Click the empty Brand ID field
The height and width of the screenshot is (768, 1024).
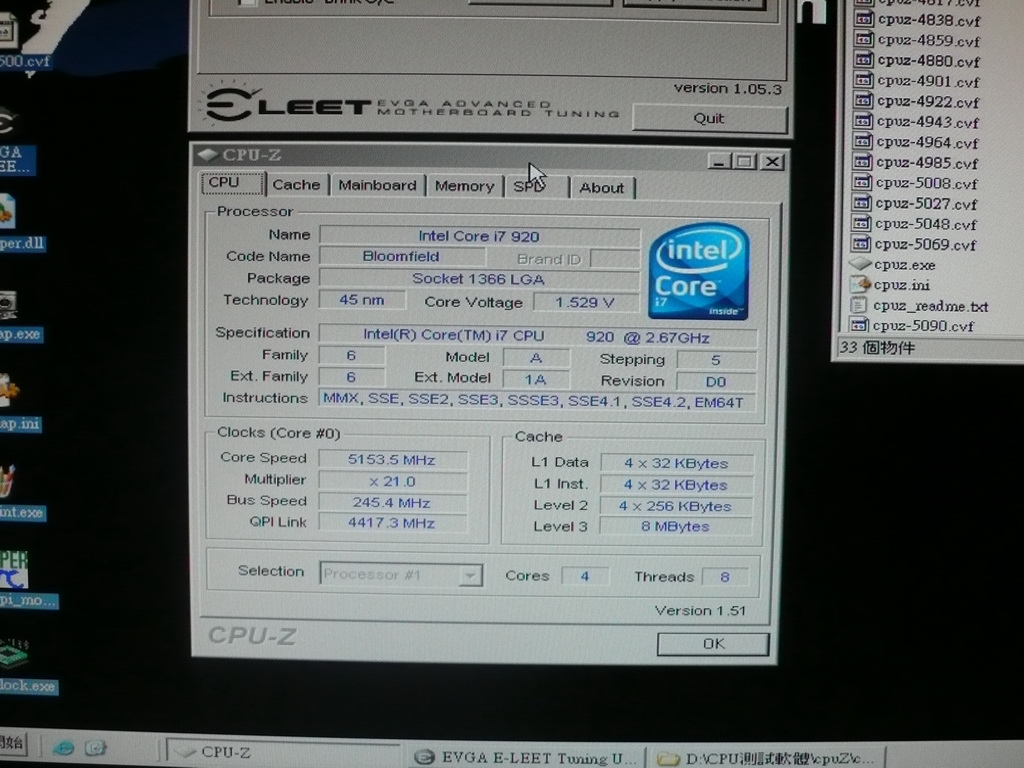[x=614, y=259]
